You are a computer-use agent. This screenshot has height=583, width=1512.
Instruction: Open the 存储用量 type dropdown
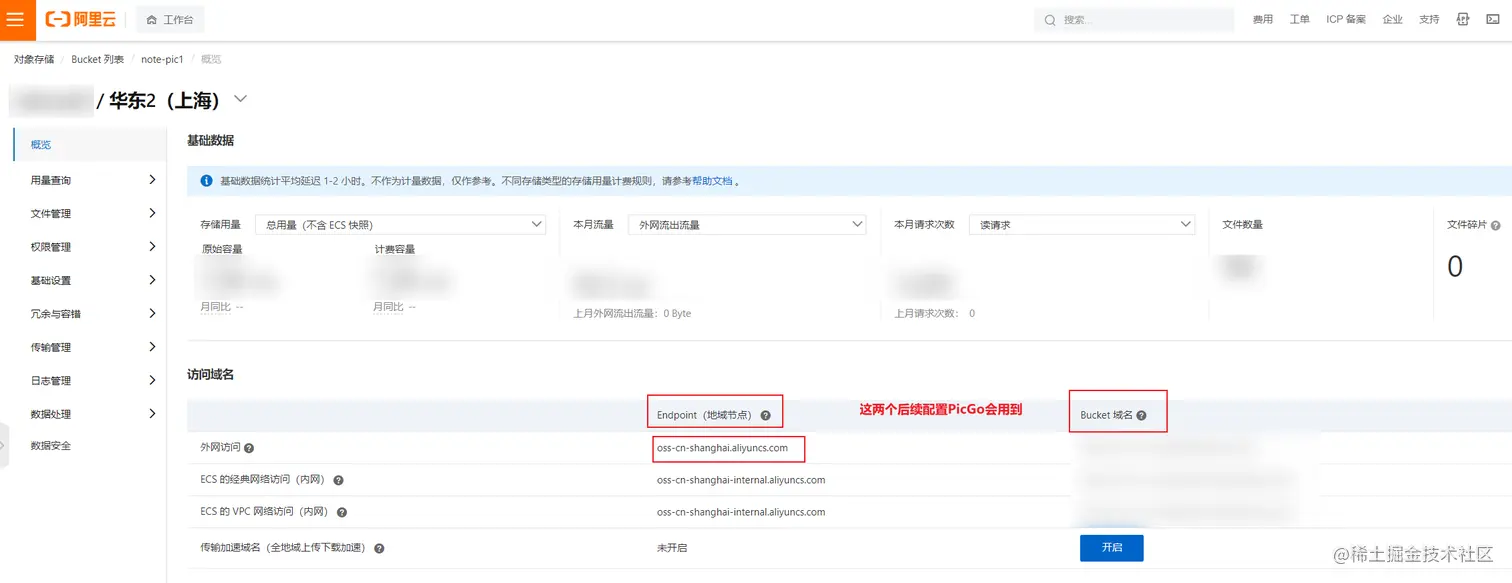tap(400, 225)
